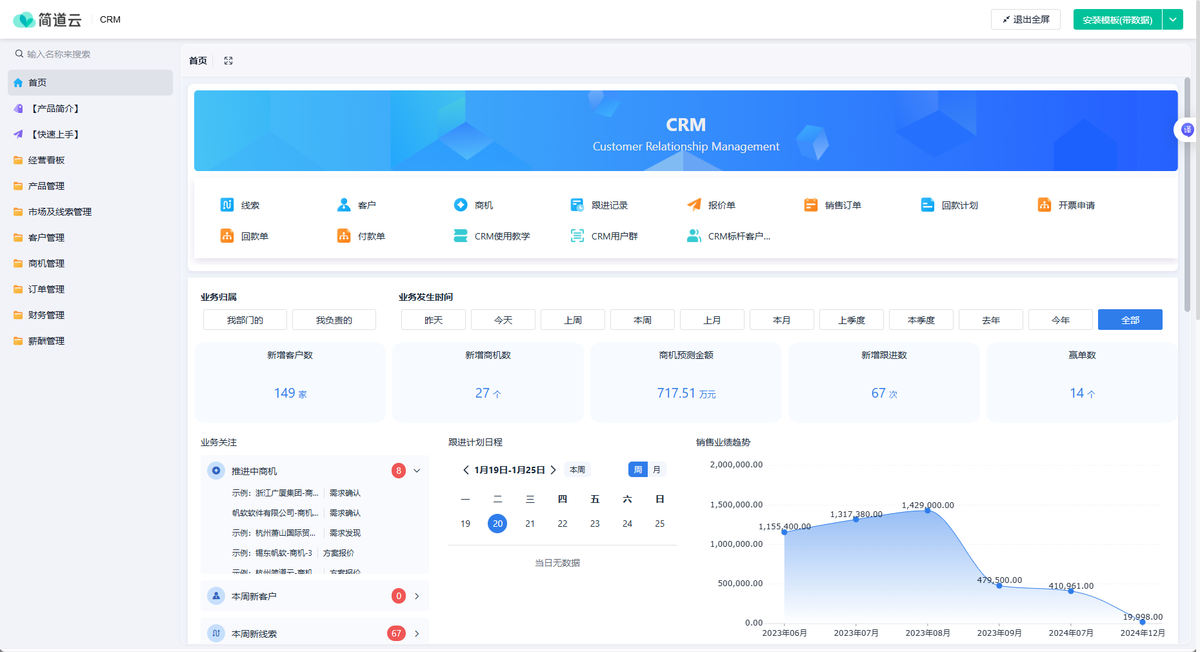Screen dimensions: 1200x652
Task: Select 我部门的 ownership filter
Action: pos(245,320)
